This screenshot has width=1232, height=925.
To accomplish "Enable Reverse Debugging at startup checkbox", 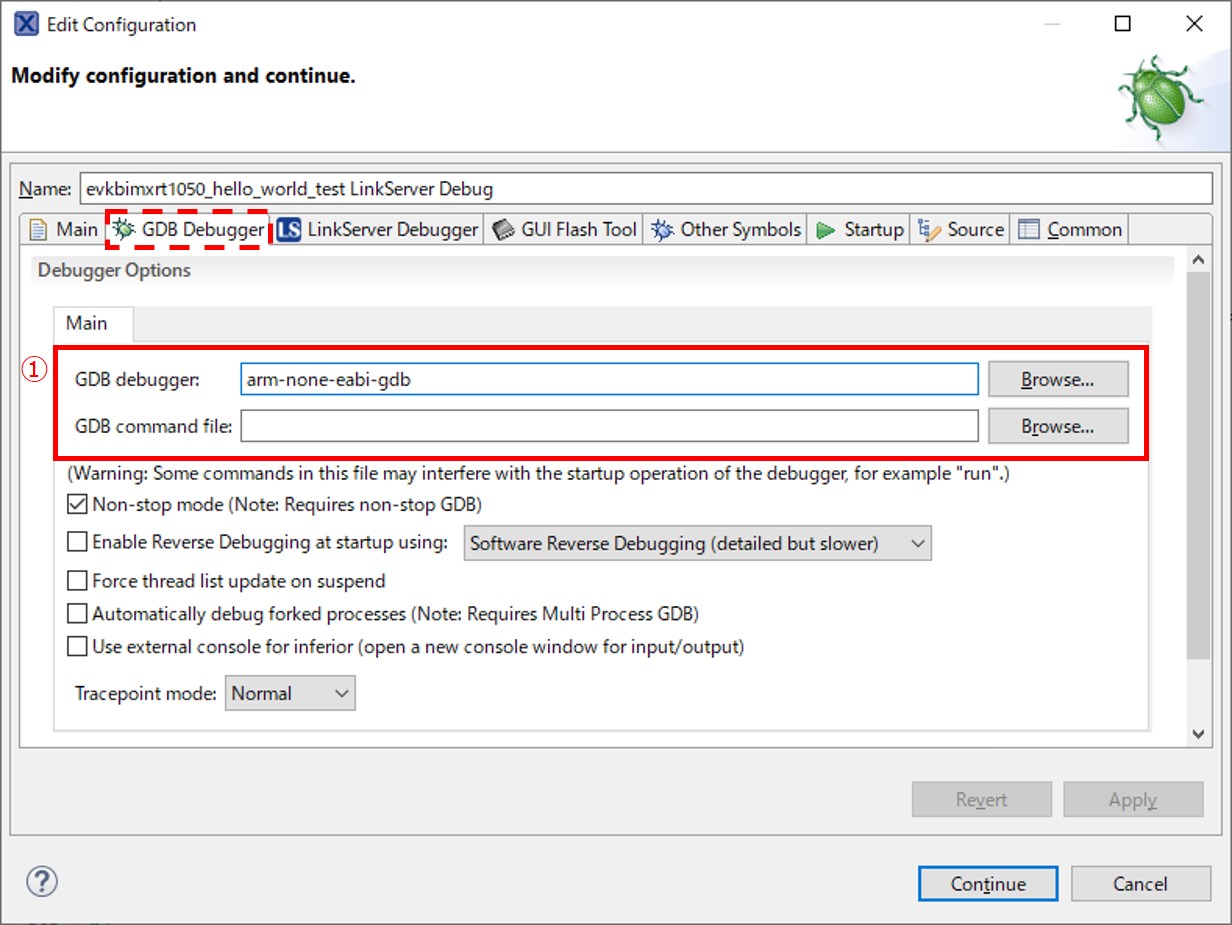I will [x=77, y=543].
